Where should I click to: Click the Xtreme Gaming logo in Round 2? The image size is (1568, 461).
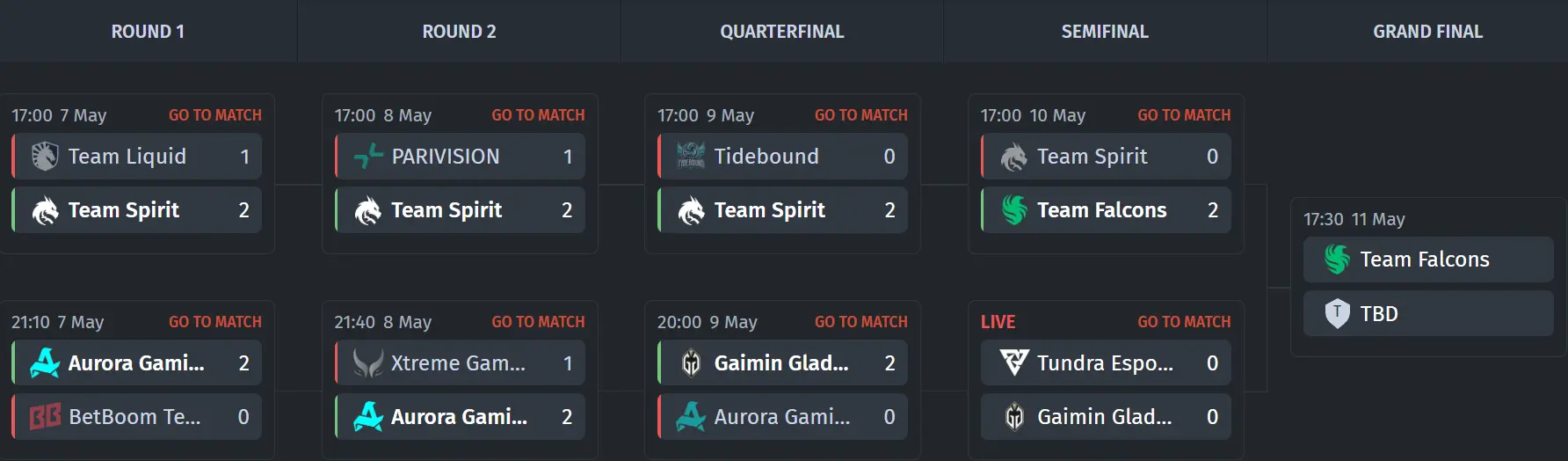pos(368,362)
